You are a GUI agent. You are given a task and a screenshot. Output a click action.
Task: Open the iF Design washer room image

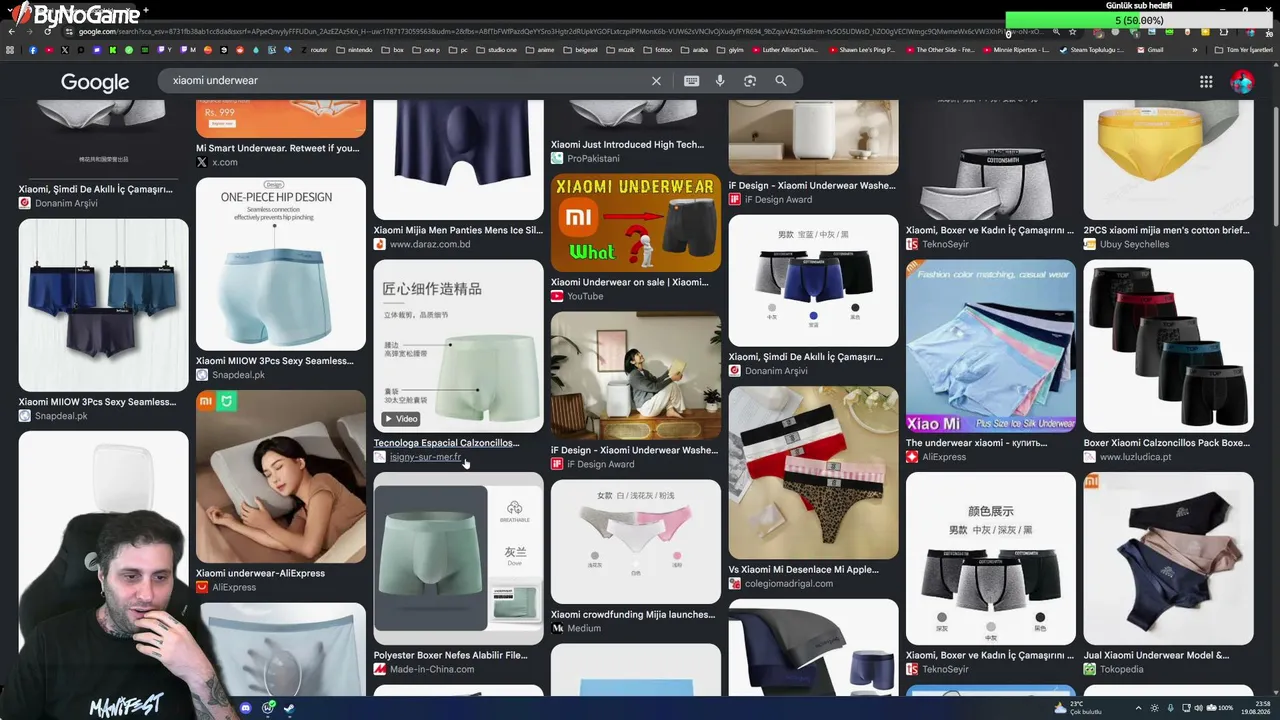point(636,376)
